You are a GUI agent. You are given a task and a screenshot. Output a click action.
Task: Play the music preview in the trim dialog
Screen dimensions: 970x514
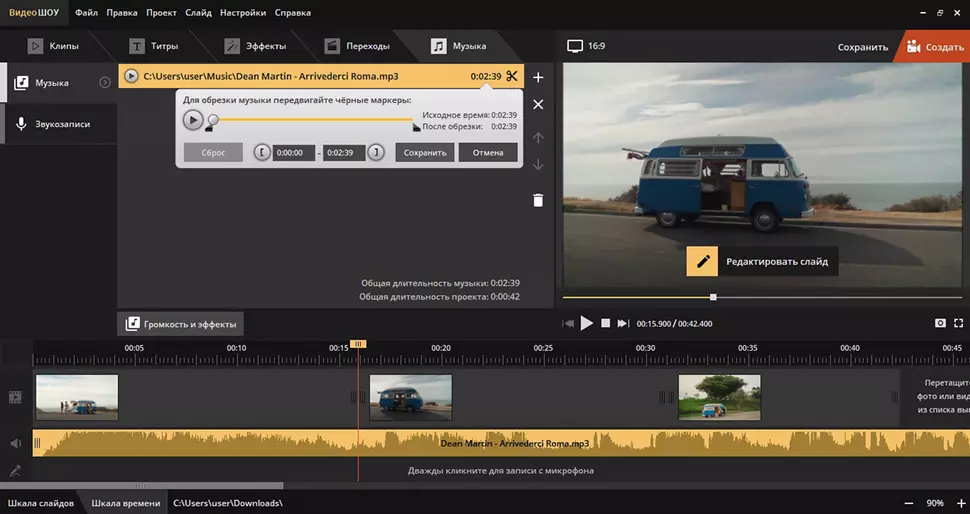(193, 120)
